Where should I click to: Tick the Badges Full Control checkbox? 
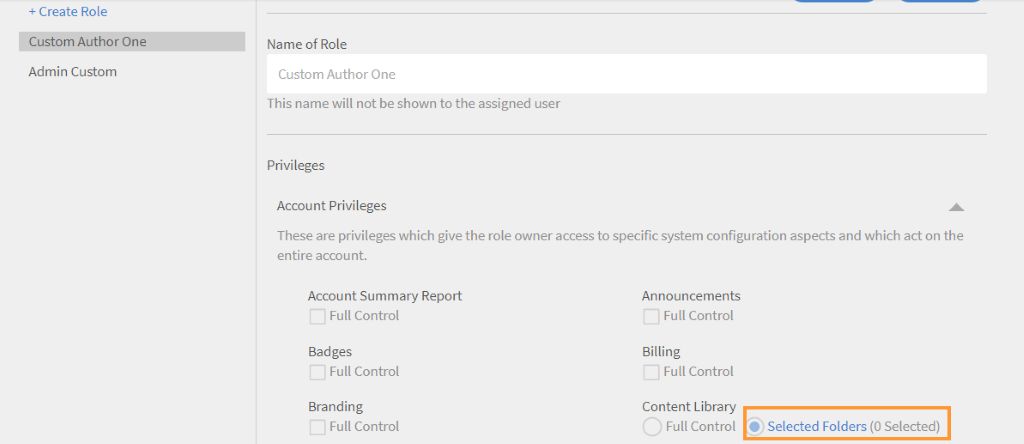(x=317, y=372)
